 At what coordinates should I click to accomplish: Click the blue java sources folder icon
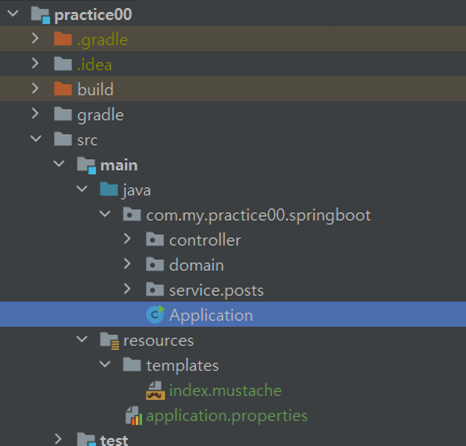point(109,189)
